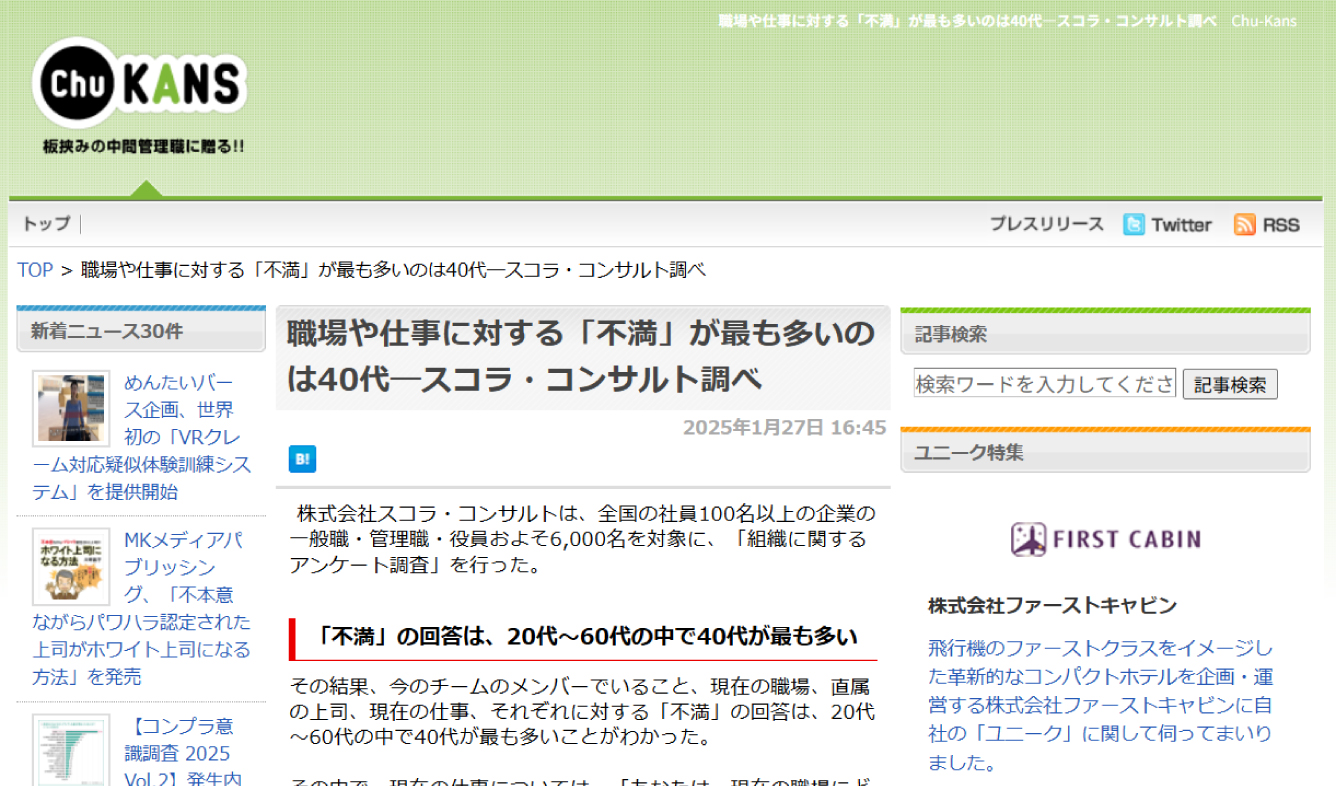Open めんたいバース企画 VRクレーム対応 news link
1337x786 pixels.
pyautogui.click(x=141, y=437)
